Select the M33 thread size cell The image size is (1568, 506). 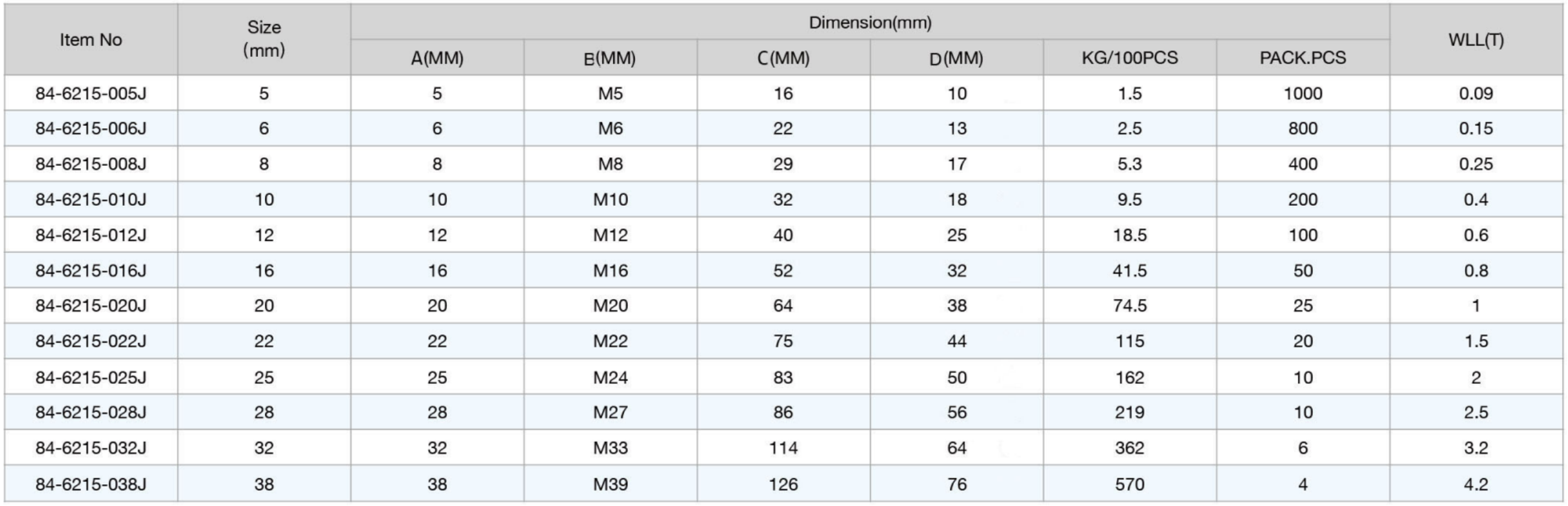click(x=610, y=448)
